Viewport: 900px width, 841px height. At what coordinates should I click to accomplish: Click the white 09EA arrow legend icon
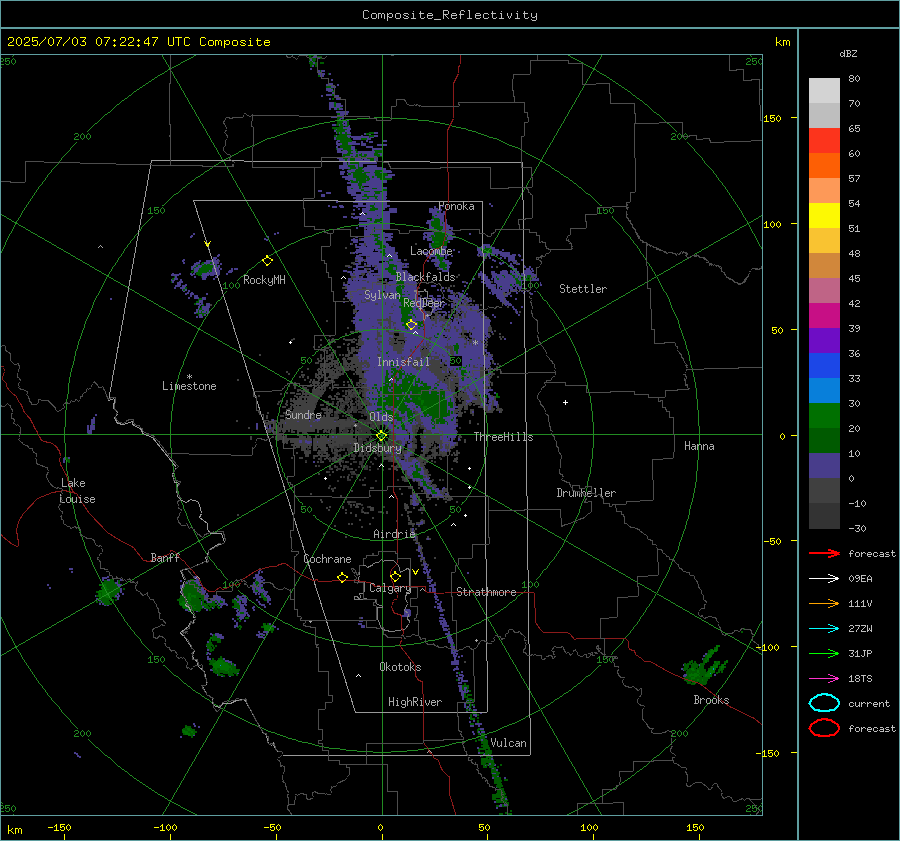click(824, 579)
